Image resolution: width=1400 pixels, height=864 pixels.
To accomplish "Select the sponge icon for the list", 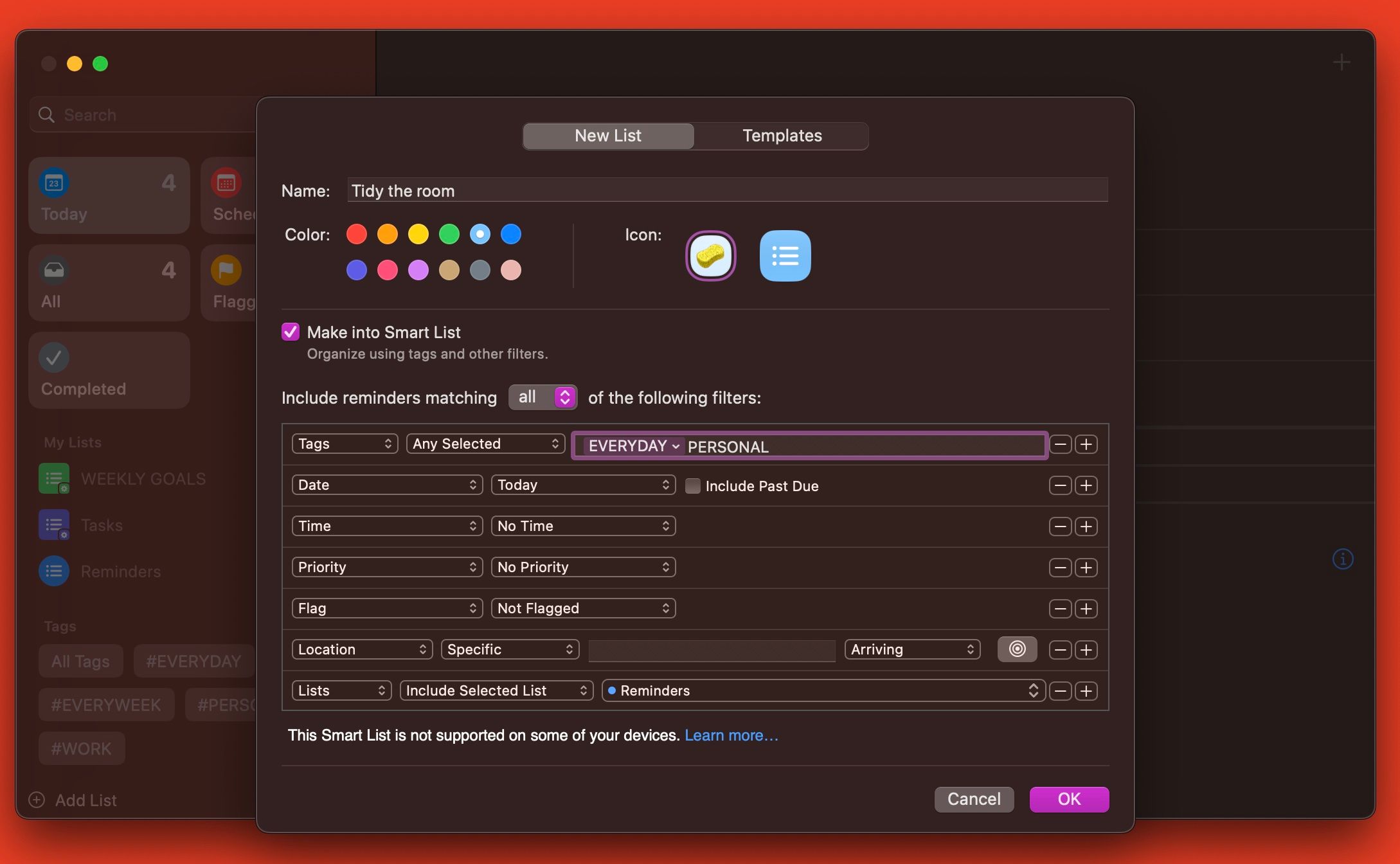I will click(711, 256).
